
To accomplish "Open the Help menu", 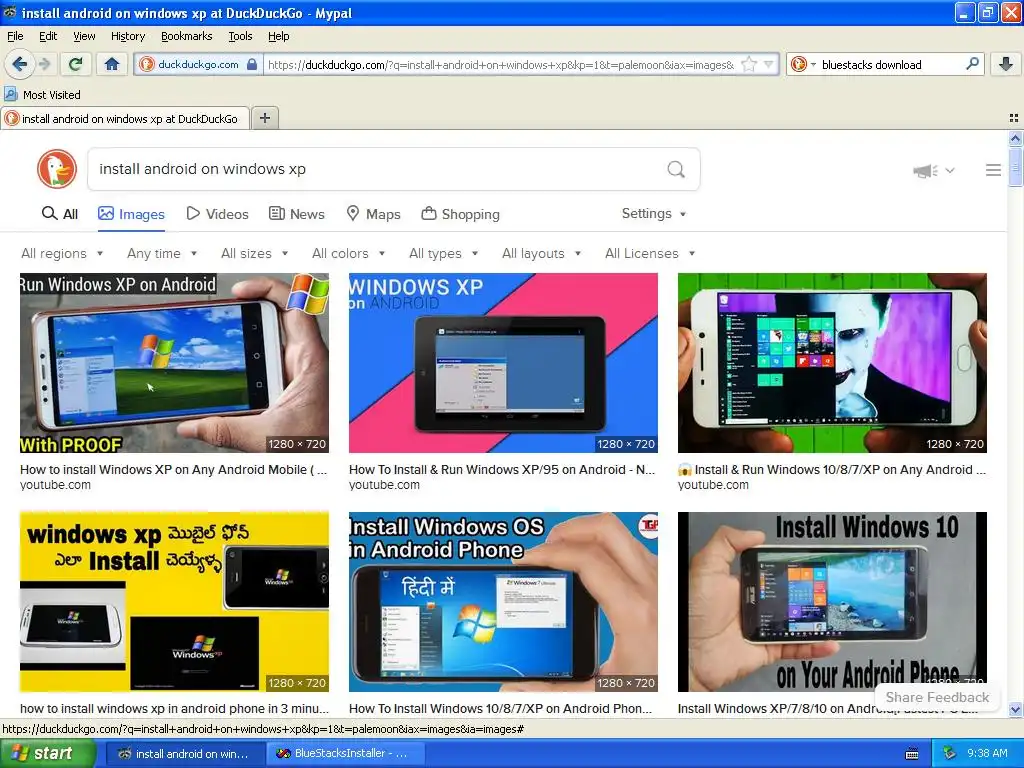I will [278, 37].
